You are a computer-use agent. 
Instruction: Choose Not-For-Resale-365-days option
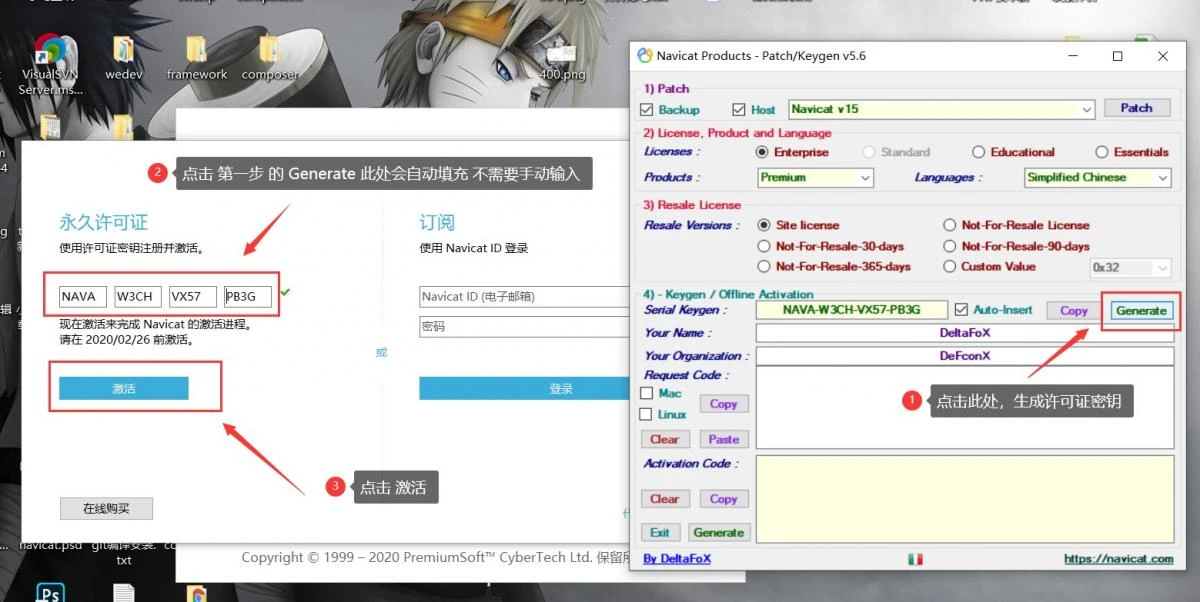[764, 267]
